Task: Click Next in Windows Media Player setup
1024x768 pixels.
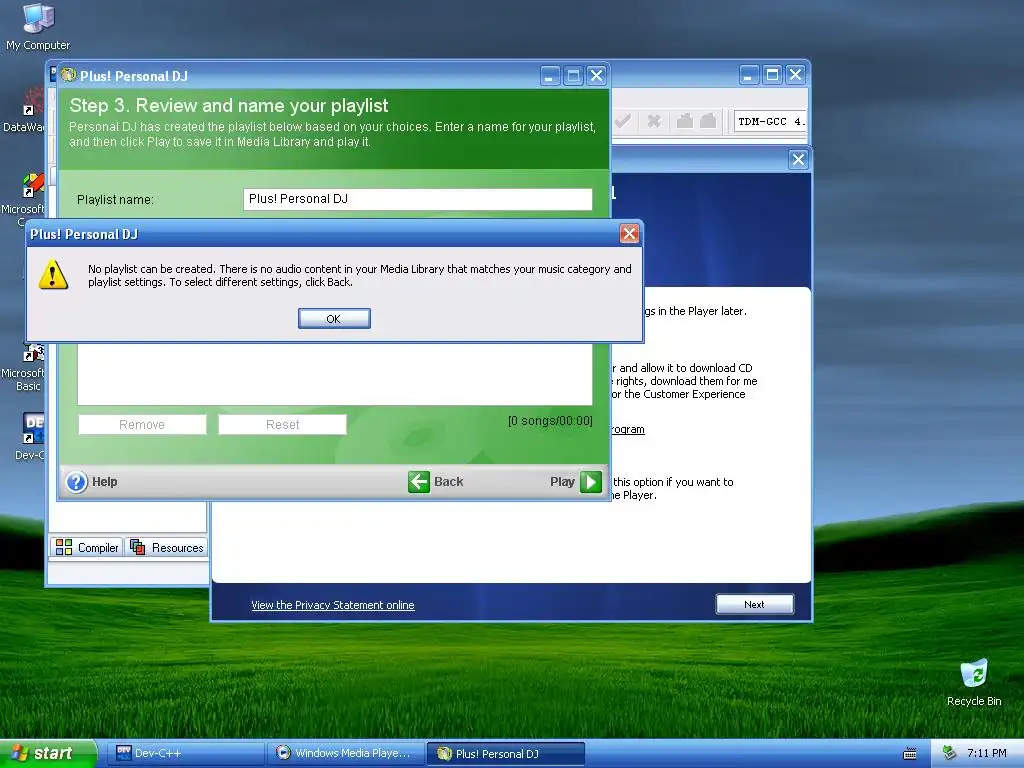Action: 754,604
